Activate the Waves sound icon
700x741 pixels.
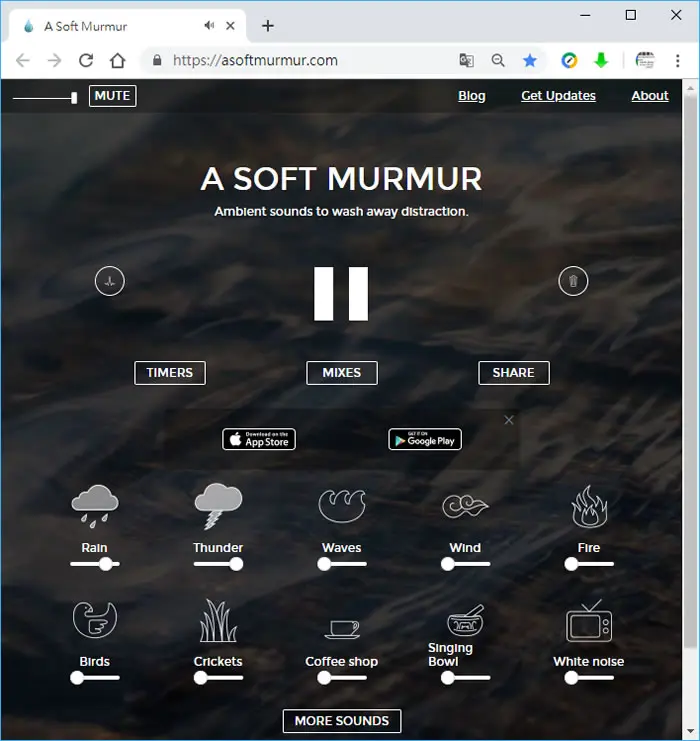(342, 506)
